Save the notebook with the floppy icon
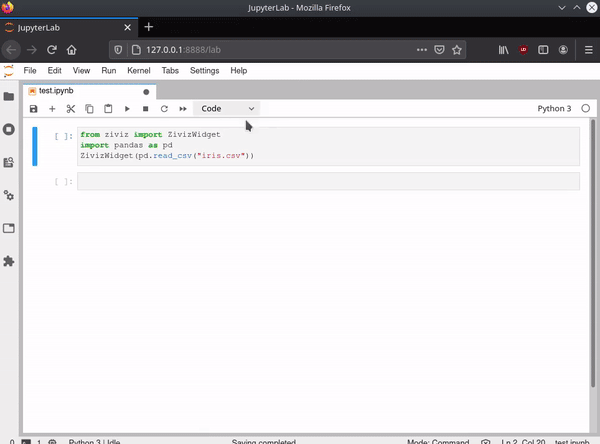This screenshot has width=600, height=444. click(x=34, y=109)
